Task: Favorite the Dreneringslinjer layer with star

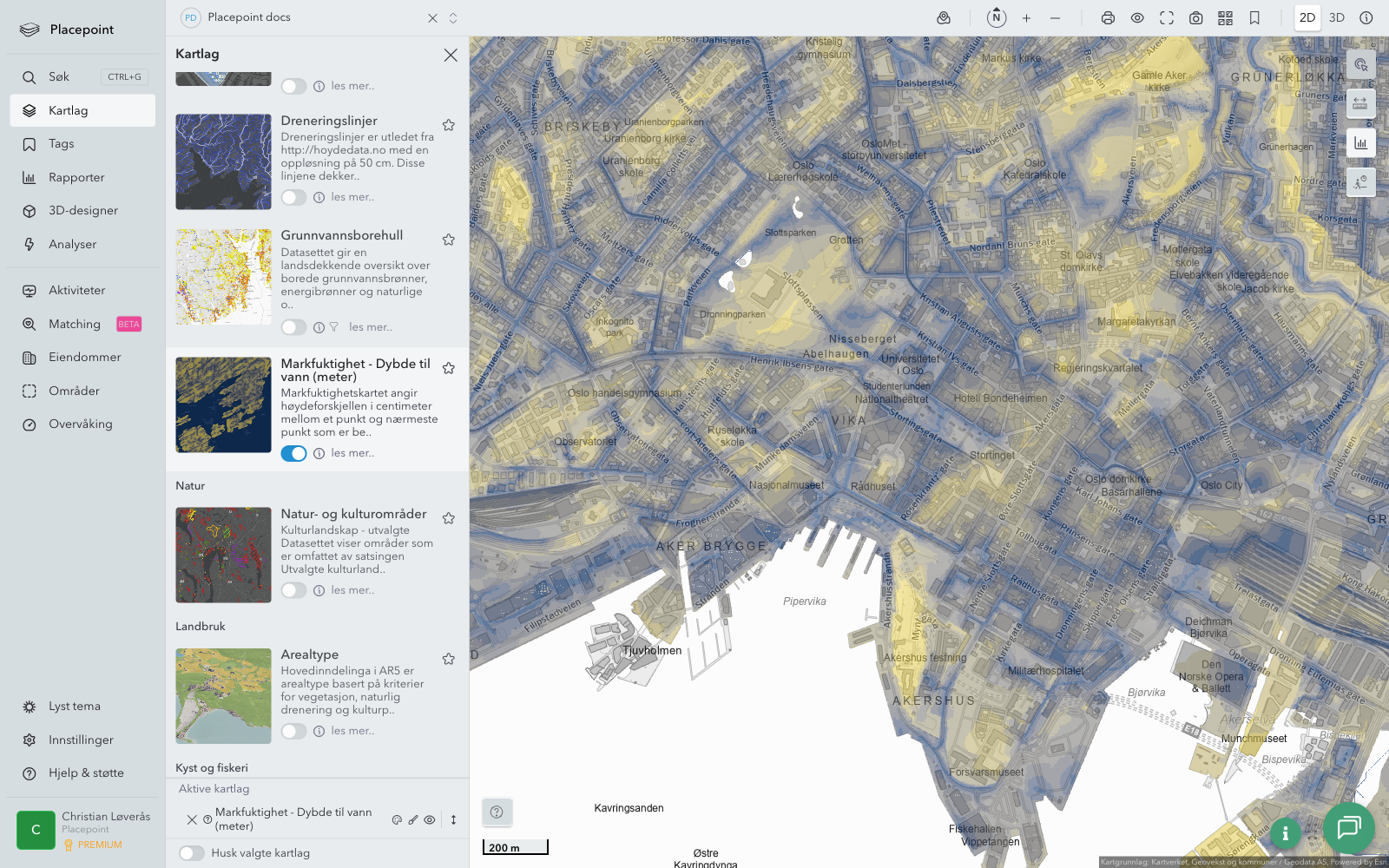Action: pos(449,126)
